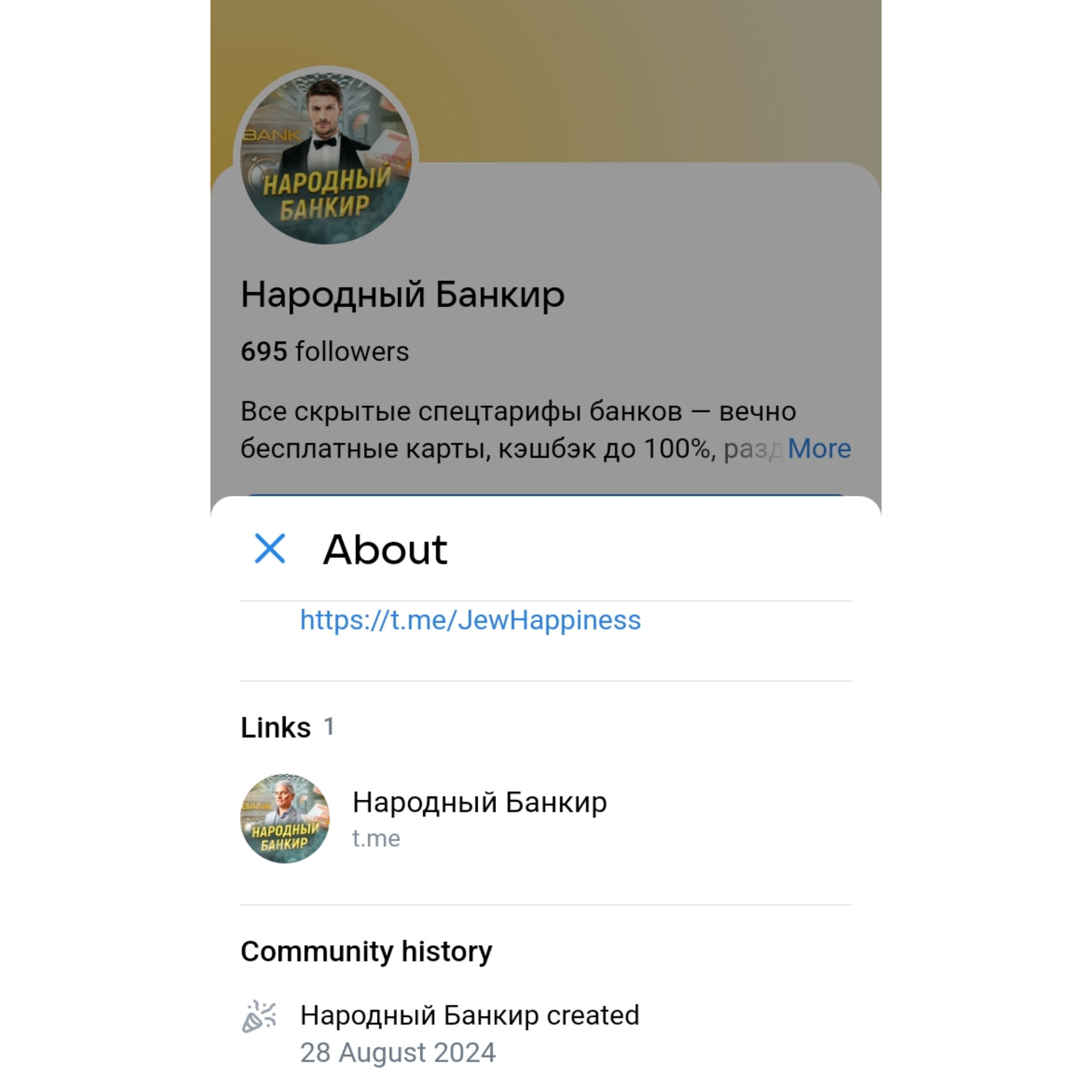The image size is (1092, 1092).
Task: Click the Народный Банкир created entry
Action: click(470, 1016)
